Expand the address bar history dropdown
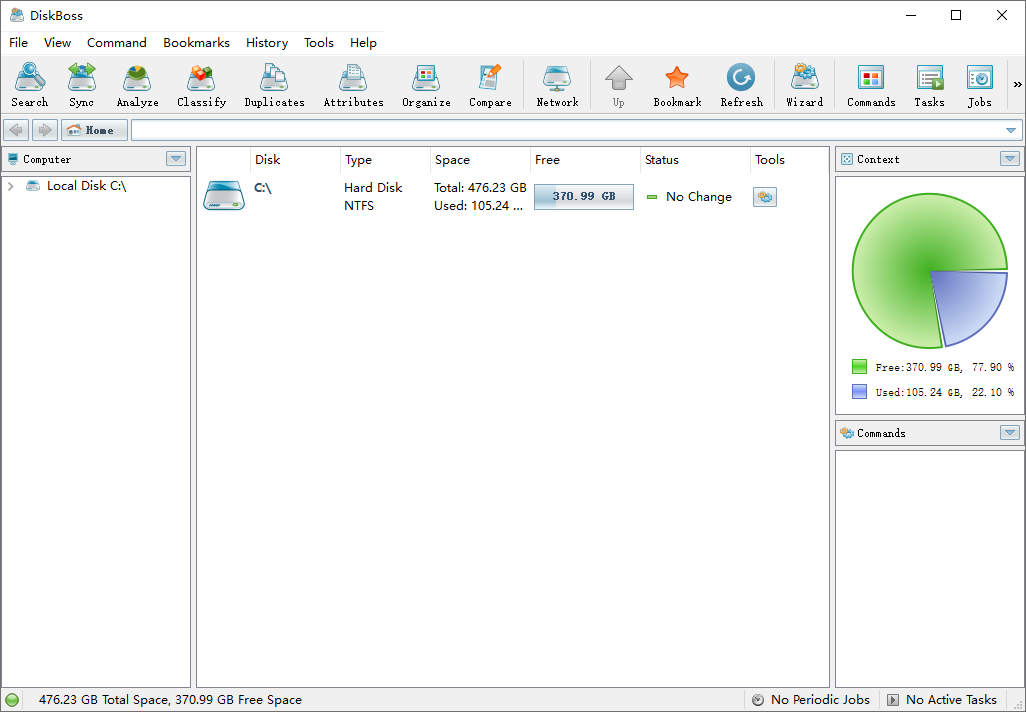Viewport: 1026px width, 712px height. coord(1011,130)
